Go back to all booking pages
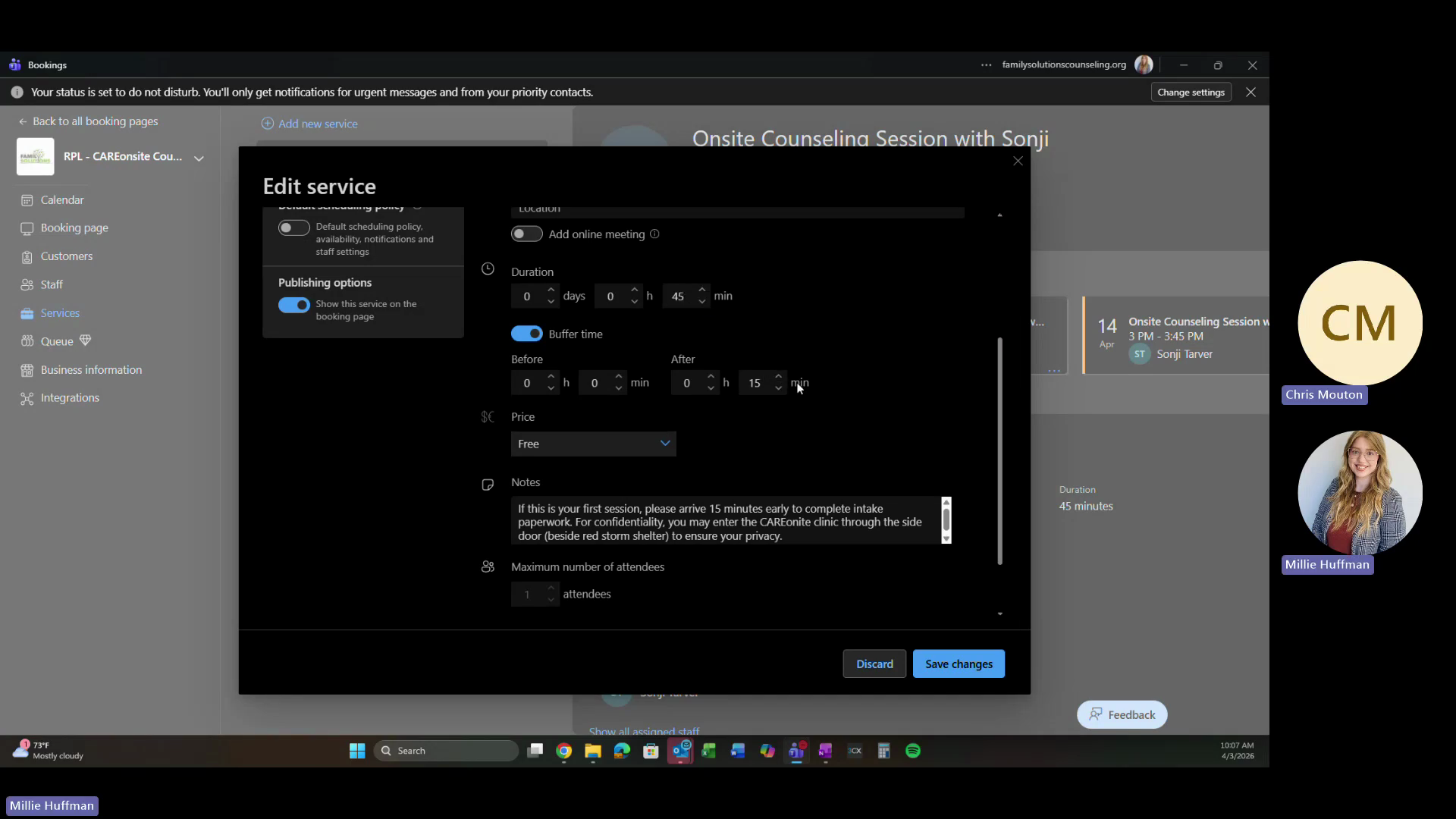This screenshot has width=1456, height=819. 88,121
